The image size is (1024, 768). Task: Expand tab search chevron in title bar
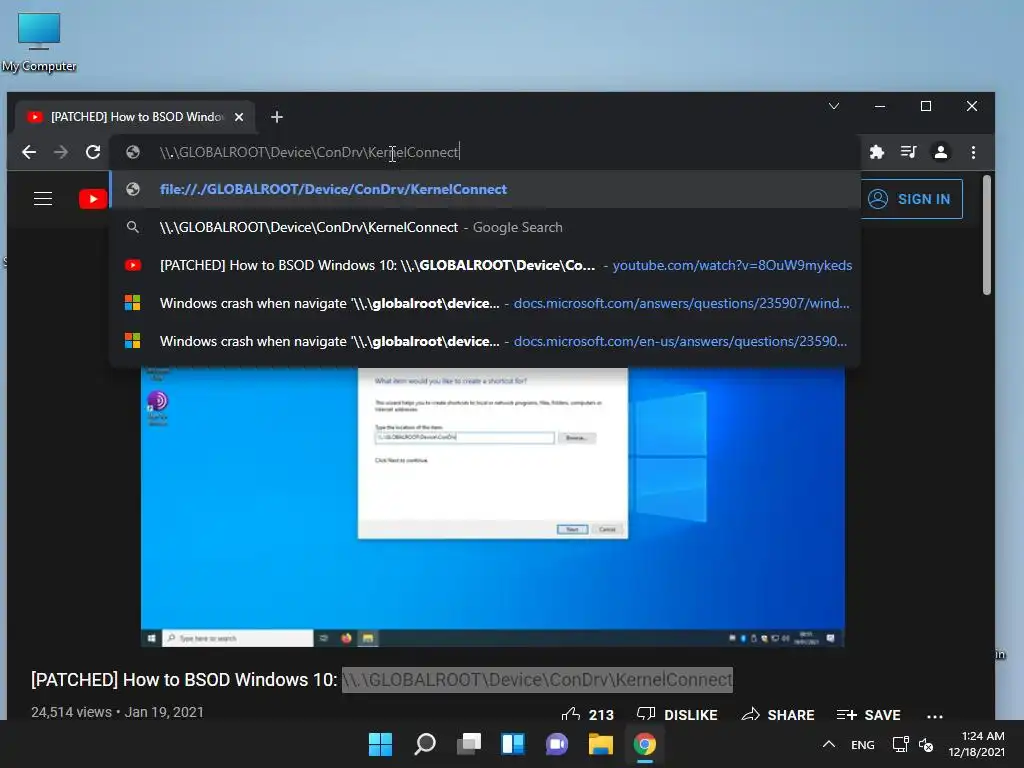(834, 106)
